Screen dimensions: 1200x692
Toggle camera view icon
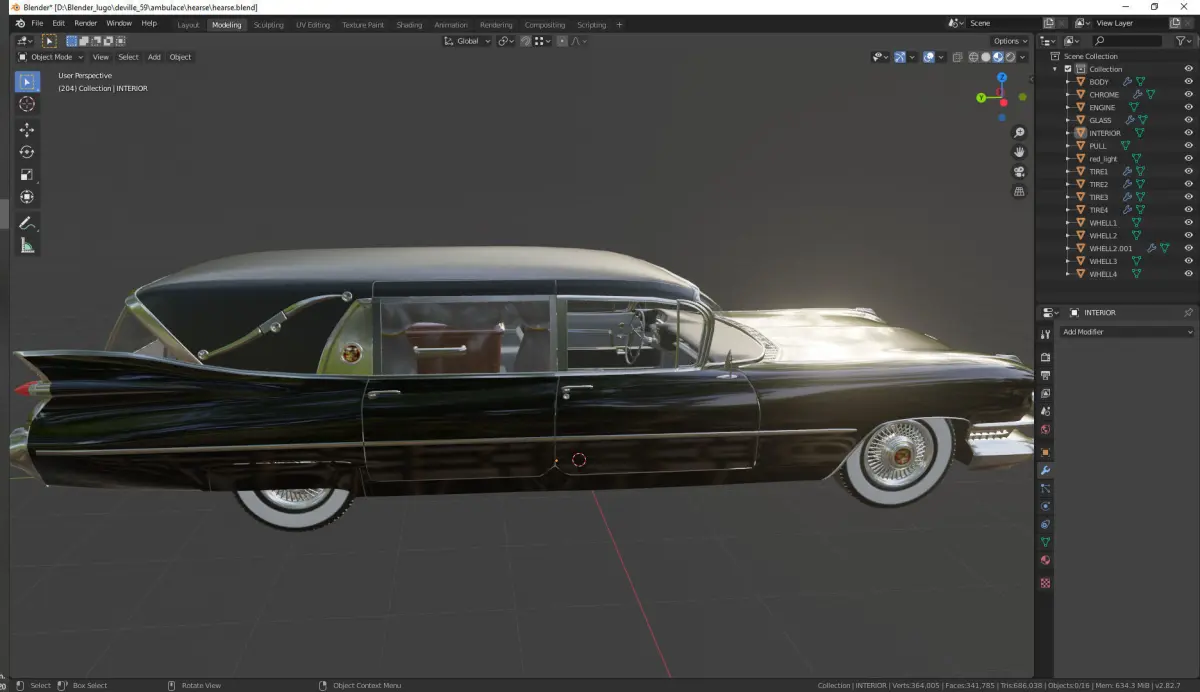click(x=1019, y=171)
